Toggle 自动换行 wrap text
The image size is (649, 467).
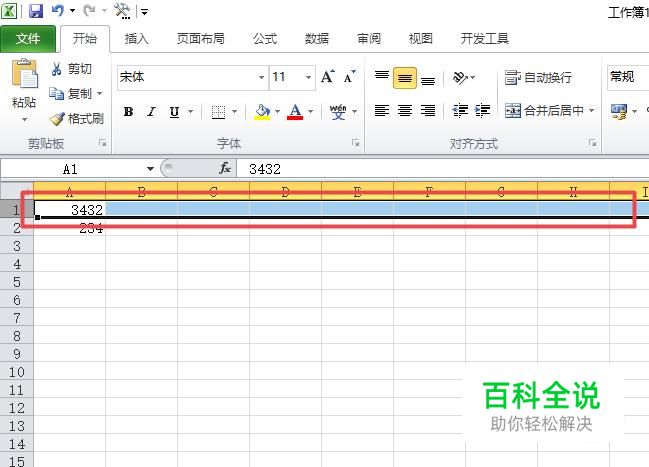538,77
